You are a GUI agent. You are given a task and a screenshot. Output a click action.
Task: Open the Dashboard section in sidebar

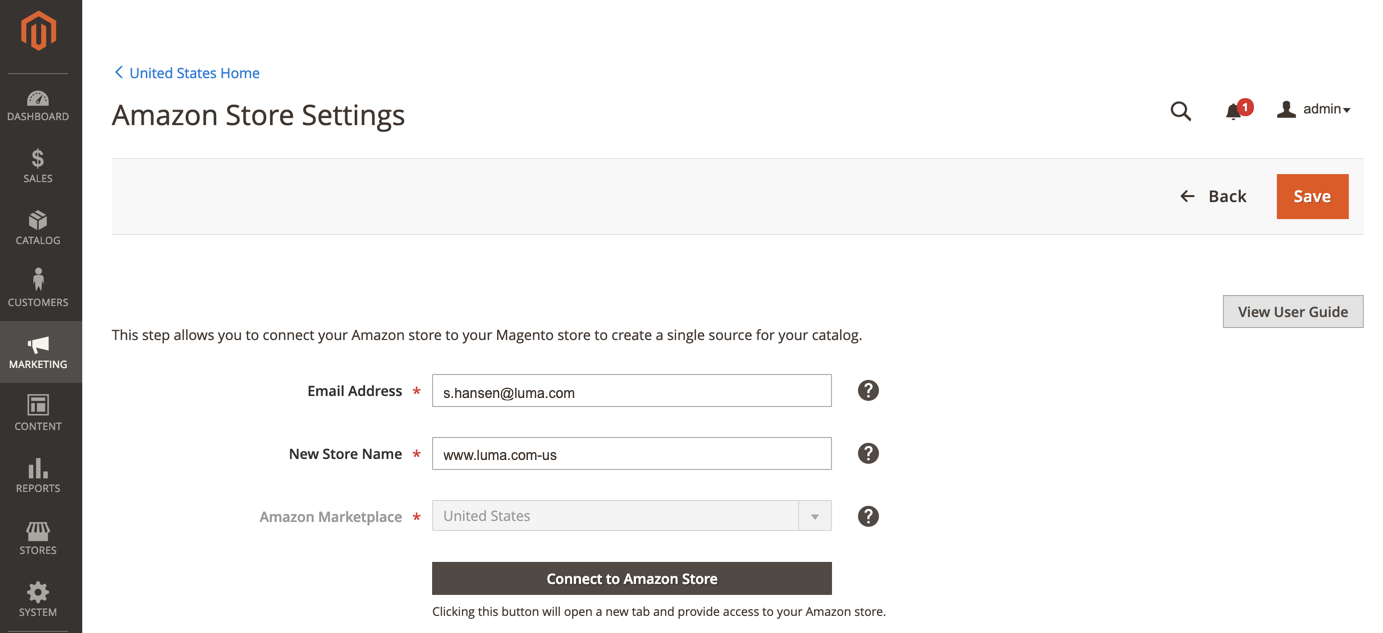38,105
